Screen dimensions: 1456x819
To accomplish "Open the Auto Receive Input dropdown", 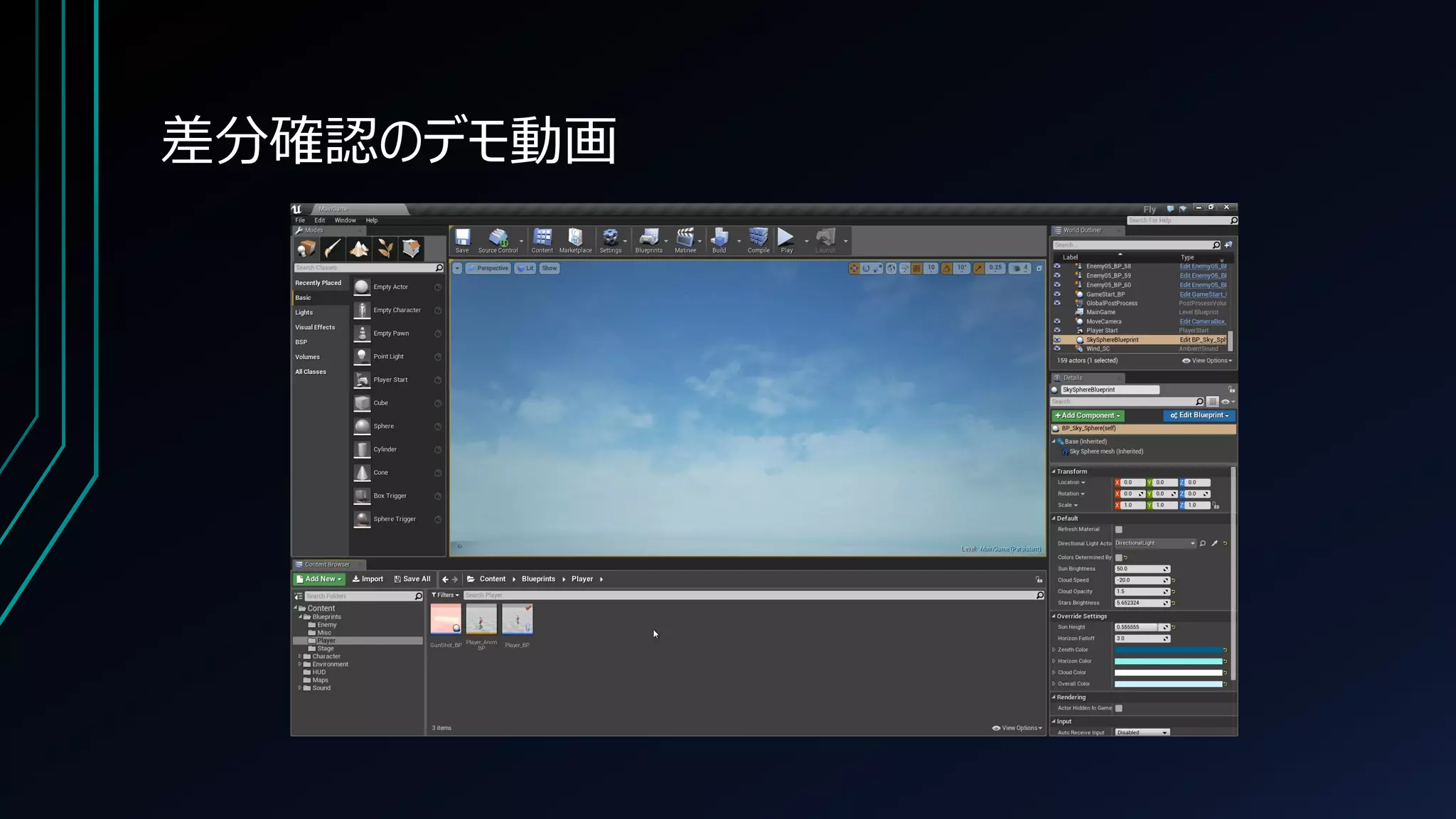I will (x=1142, y=732).
